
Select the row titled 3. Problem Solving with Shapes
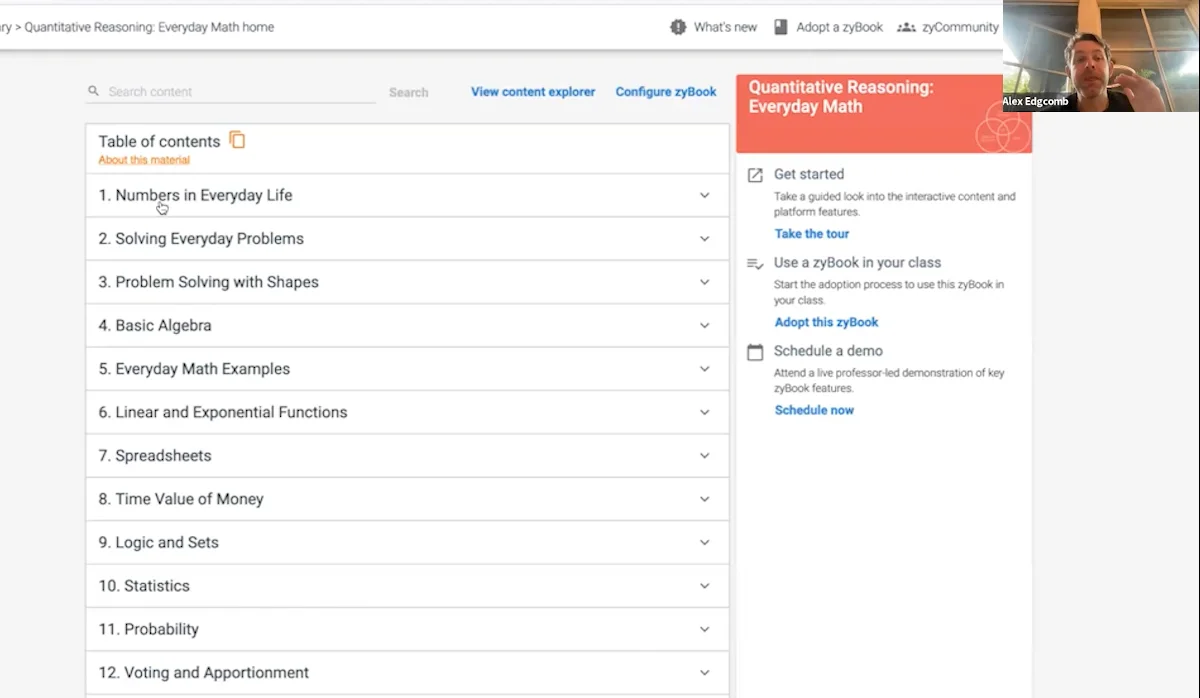(x=408, y=282)
